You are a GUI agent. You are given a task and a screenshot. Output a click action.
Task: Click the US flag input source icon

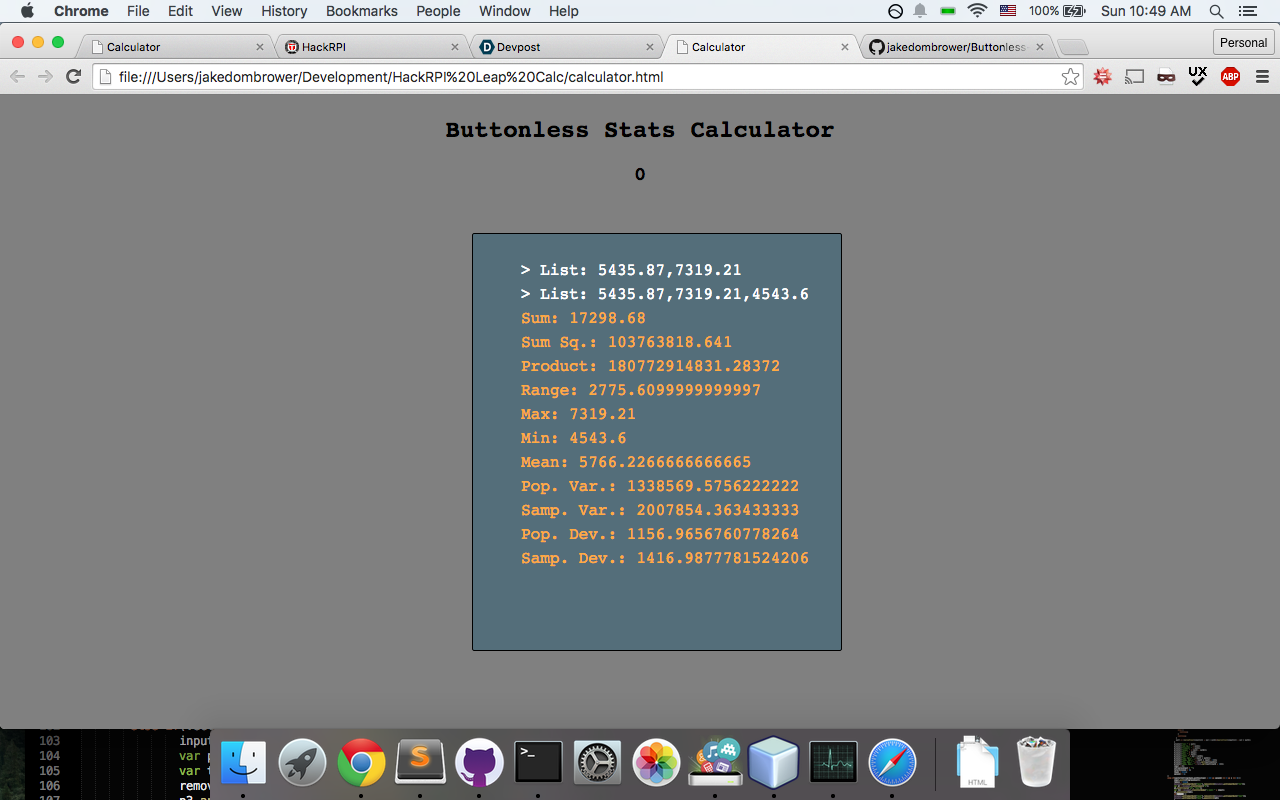(x=1008, y=11)
